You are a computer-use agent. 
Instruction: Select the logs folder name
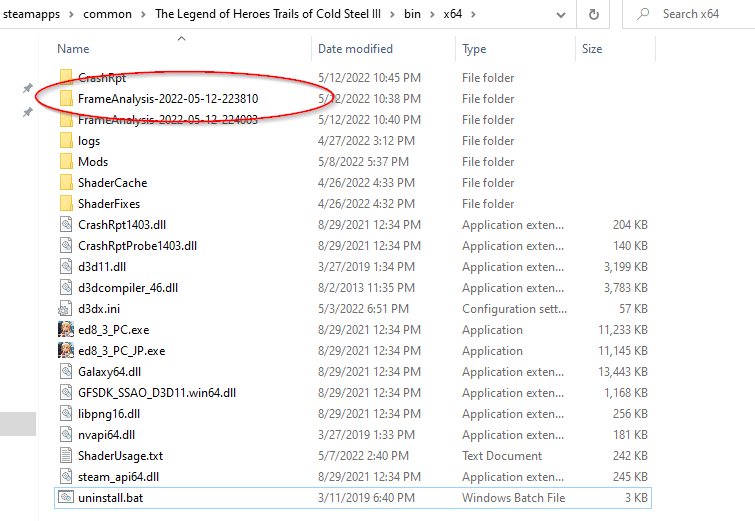pos(89,141)
